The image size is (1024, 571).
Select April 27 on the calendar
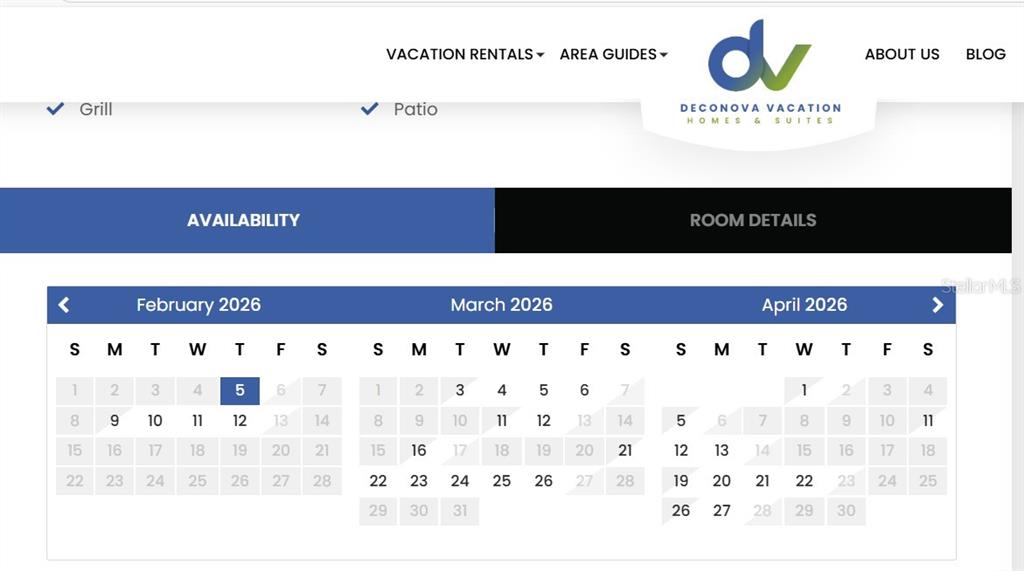[722, 511]
